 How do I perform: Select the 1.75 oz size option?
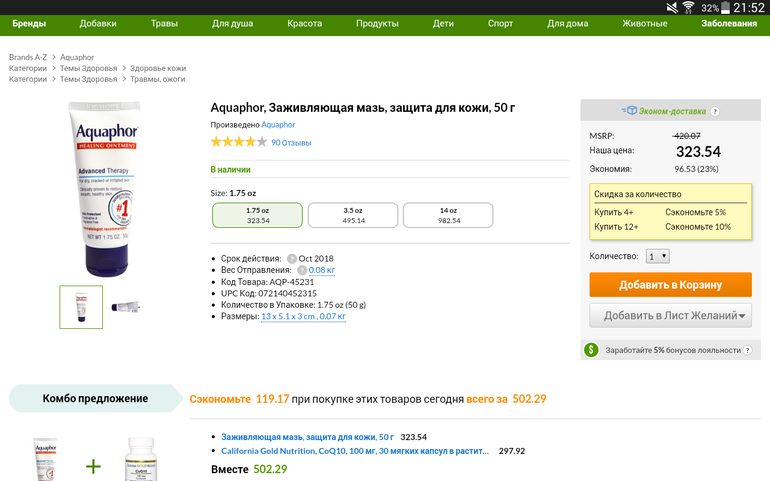pos(258,215)
